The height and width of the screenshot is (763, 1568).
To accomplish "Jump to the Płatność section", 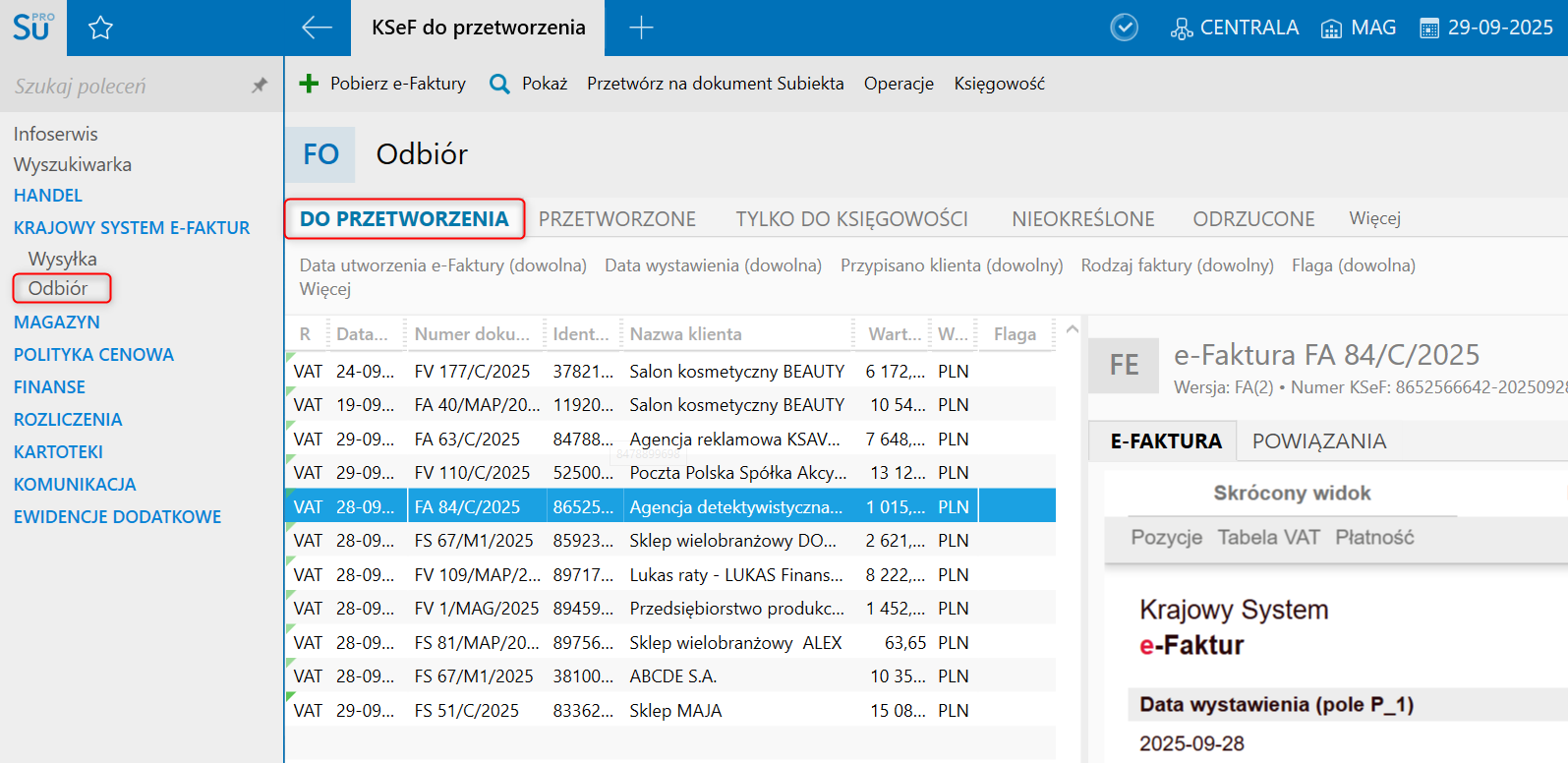I will click(1374, 537).
